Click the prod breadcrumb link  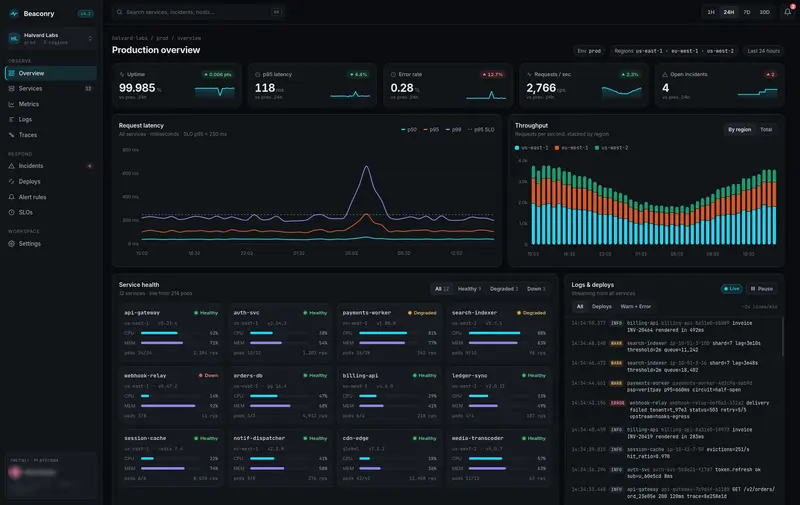(162, 38)
